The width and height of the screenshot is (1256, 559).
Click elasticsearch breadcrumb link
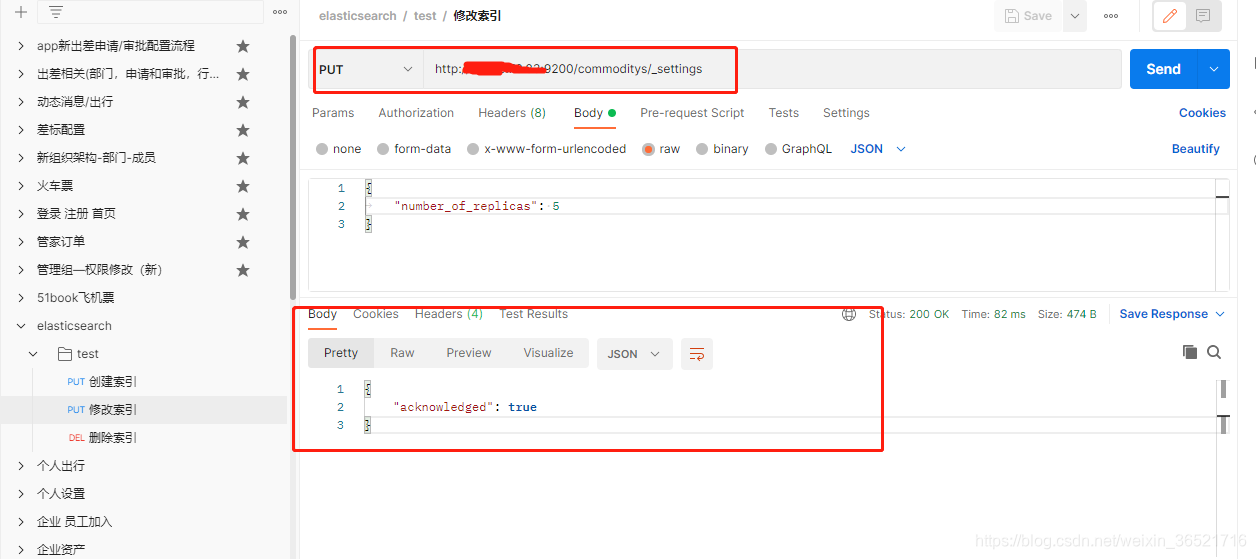click(x=357, y=16)
